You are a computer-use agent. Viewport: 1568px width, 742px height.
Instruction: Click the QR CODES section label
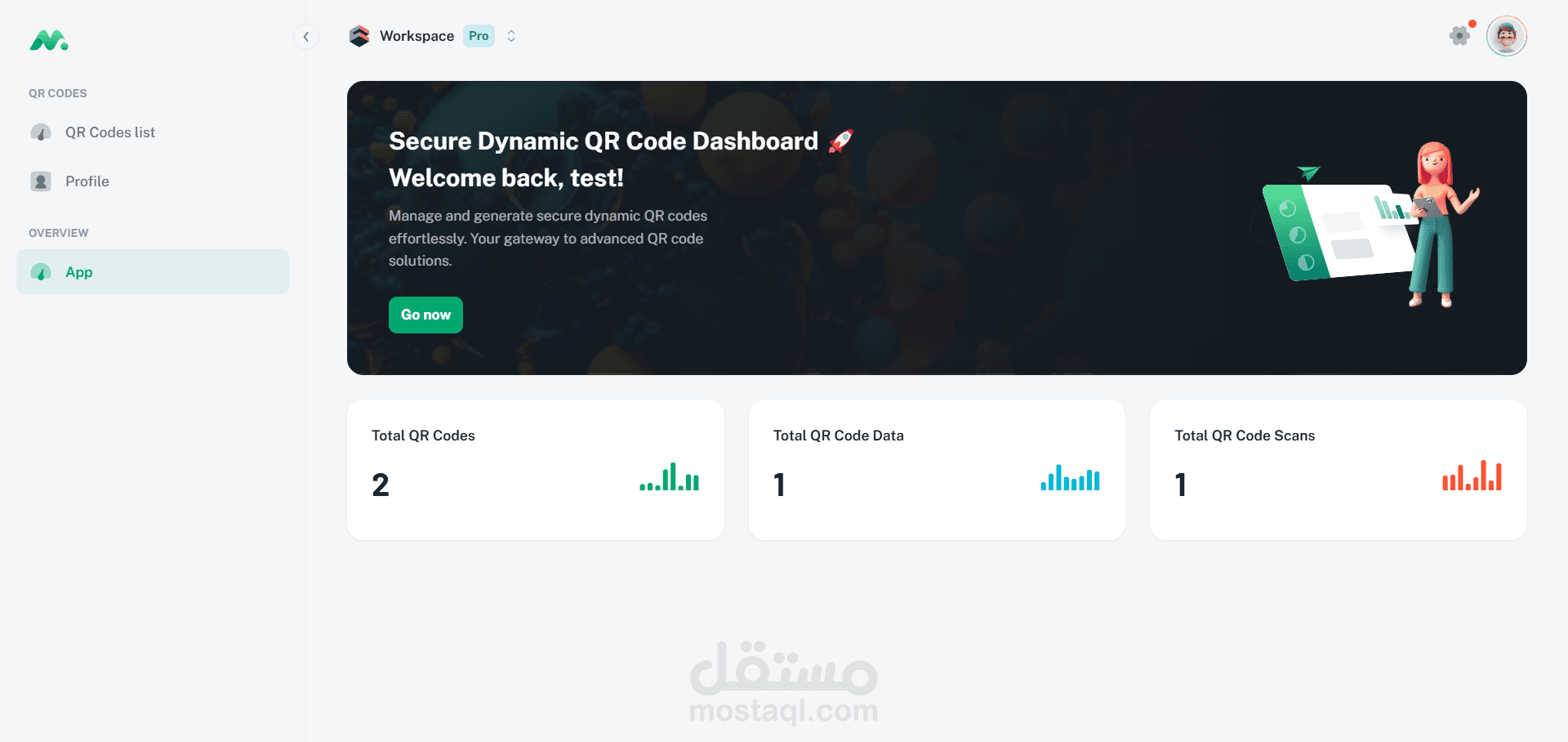click(x=58, y=93)
